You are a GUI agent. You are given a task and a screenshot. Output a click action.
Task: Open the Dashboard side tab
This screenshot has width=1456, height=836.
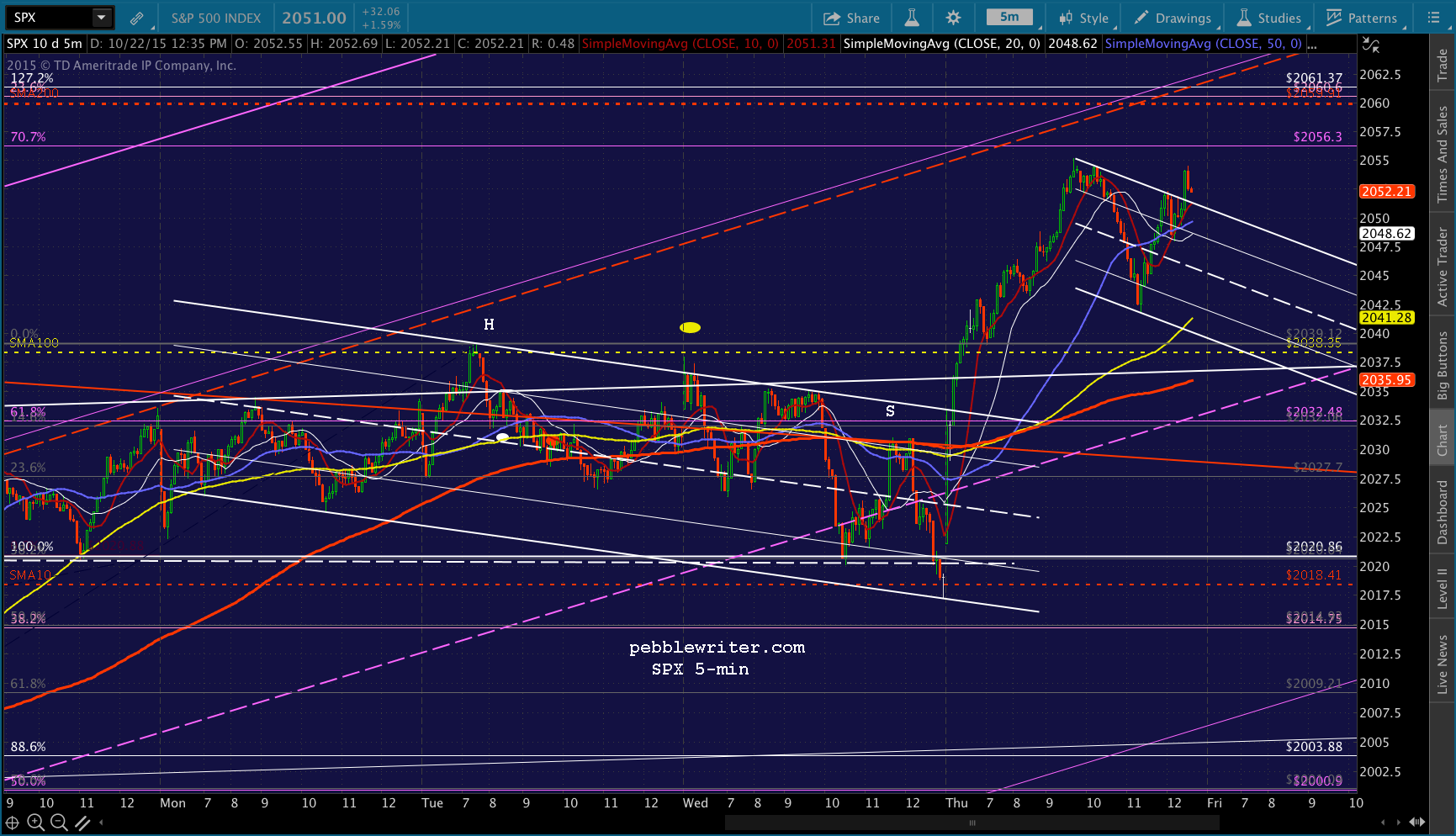click(1443, 512)
